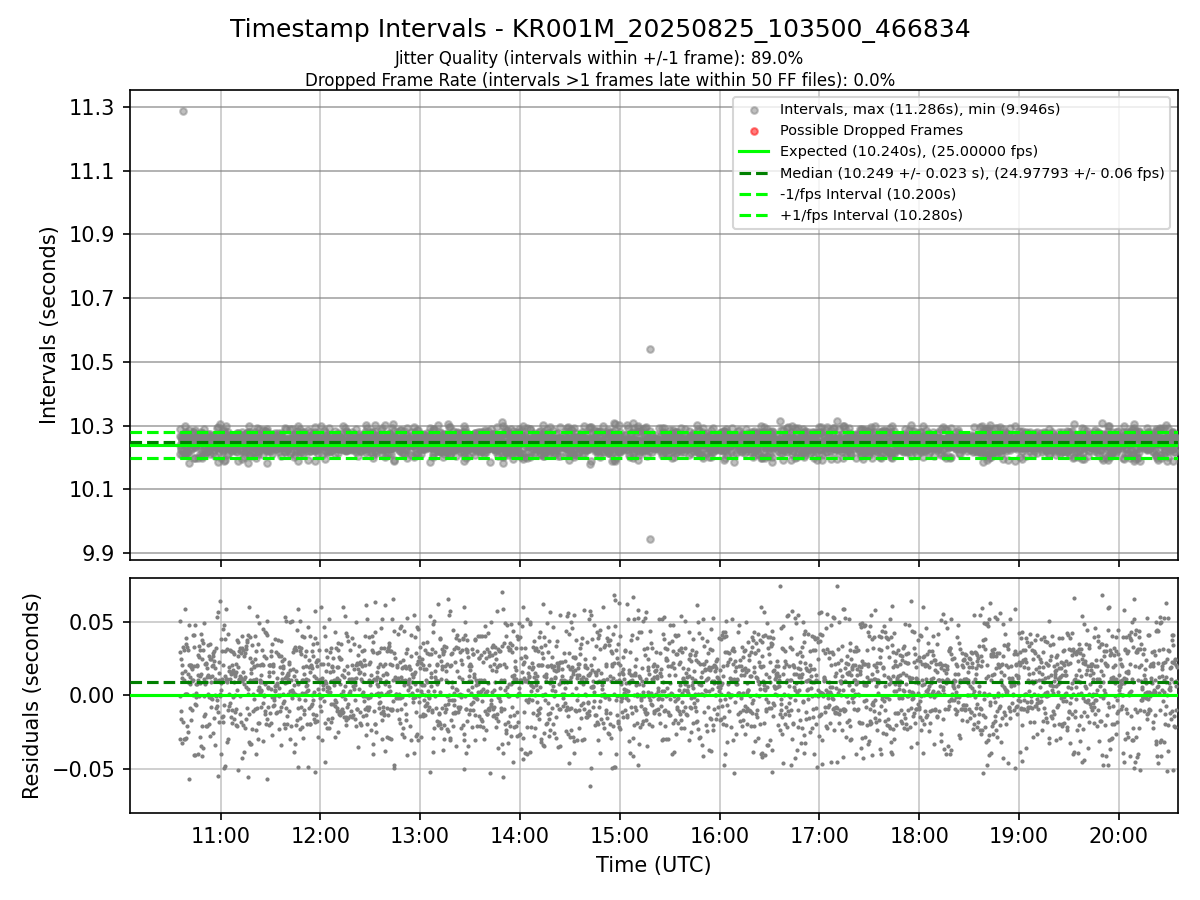Screen dimensions: 1200x900
Task: Click the '10.3' y-axis tick label
Action: coord(93,426)
